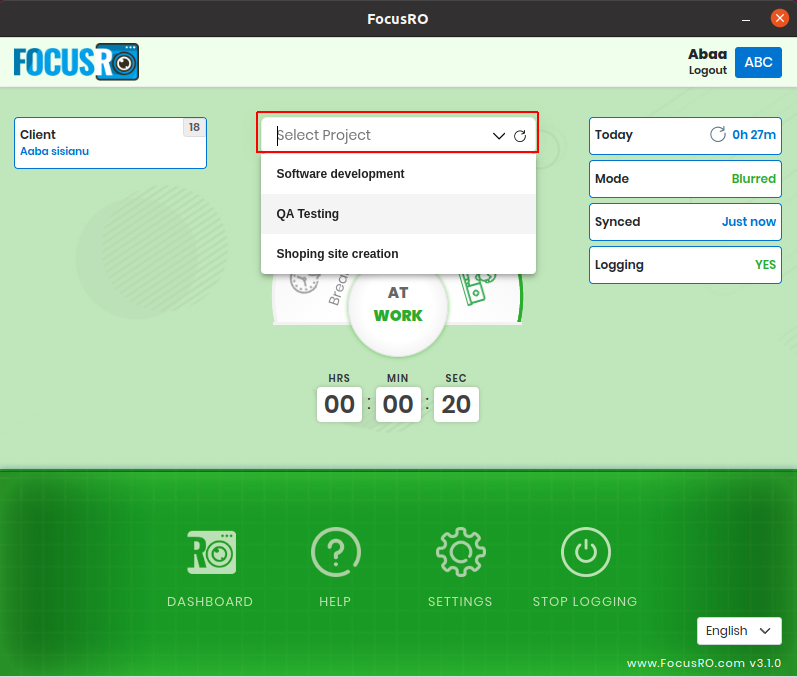Click the HELP label
This screenshot has width=797, height=677.
point(335,601)
